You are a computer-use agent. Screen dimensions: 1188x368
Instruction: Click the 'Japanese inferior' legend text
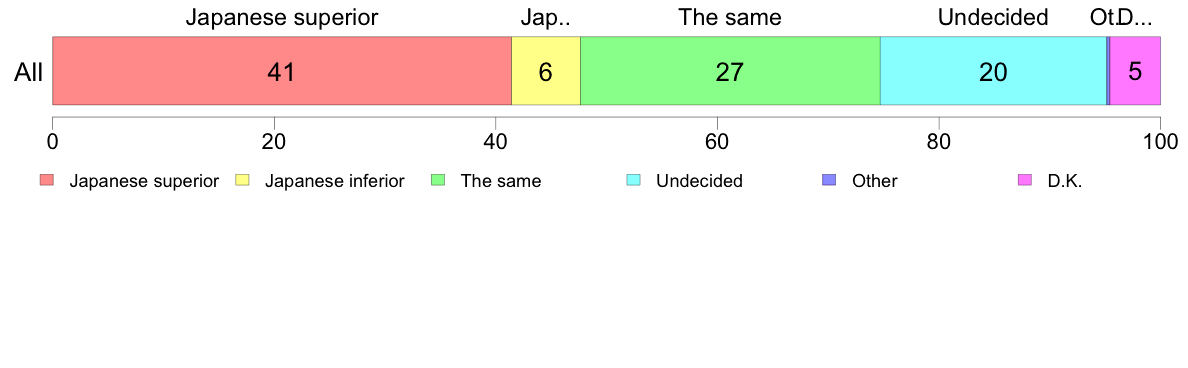[x=334, y=182]
